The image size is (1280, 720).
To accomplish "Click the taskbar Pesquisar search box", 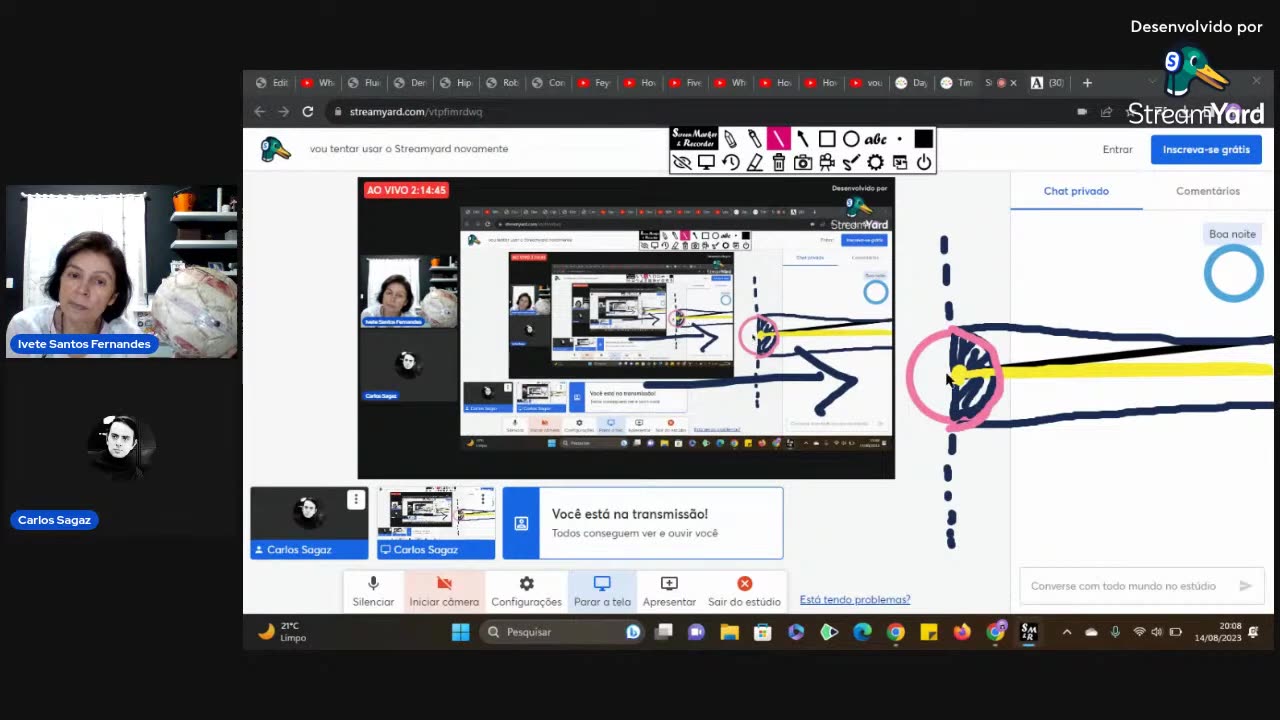I will point(561,632).
